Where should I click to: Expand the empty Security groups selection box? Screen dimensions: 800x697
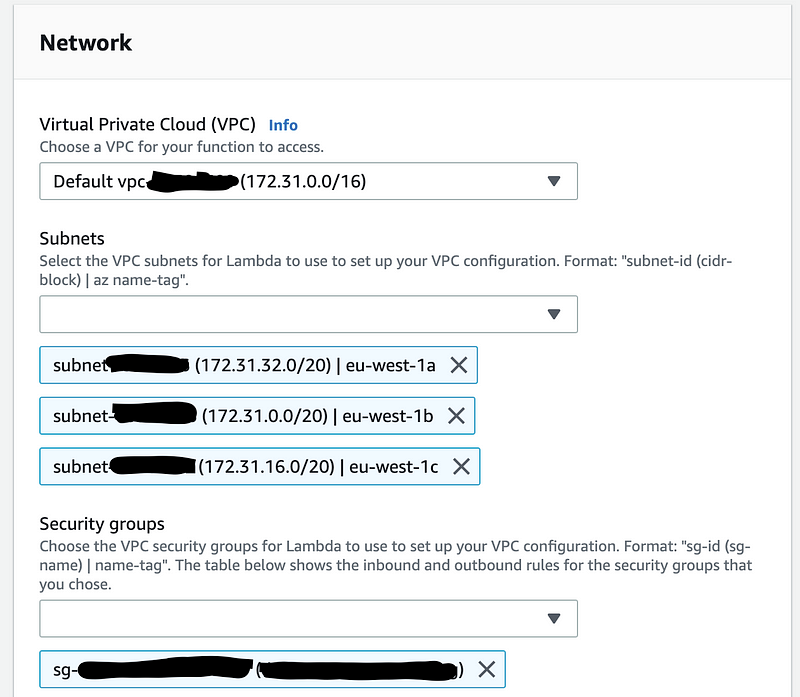(x=290, y=618)
